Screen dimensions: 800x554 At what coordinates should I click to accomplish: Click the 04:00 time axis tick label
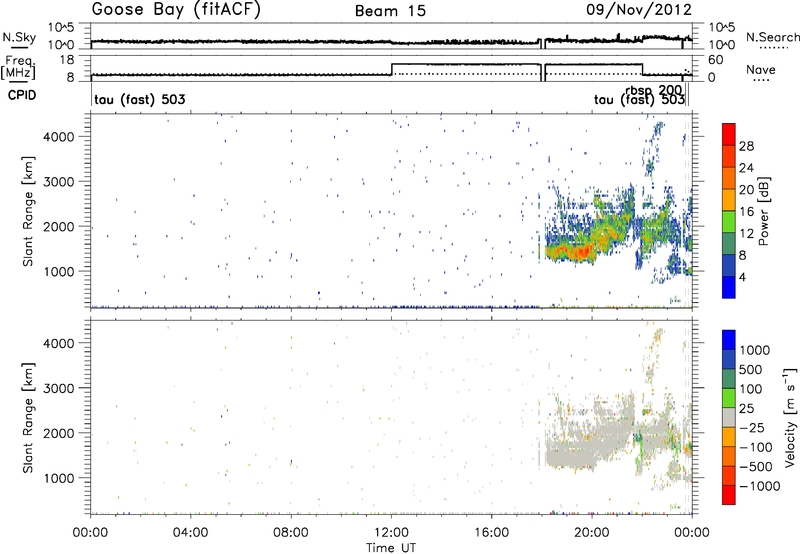click(x=191, y=533)
